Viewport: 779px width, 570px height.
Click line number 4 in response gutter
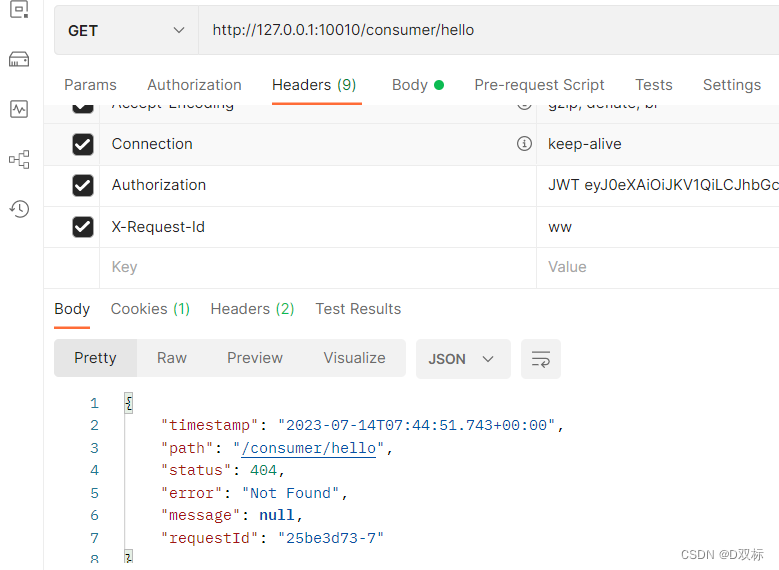coord(94,470)
